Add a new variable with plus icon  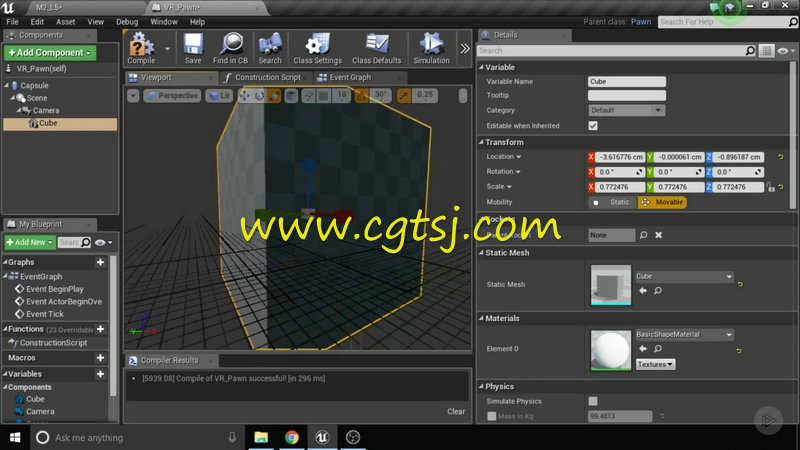pos(101,374)
